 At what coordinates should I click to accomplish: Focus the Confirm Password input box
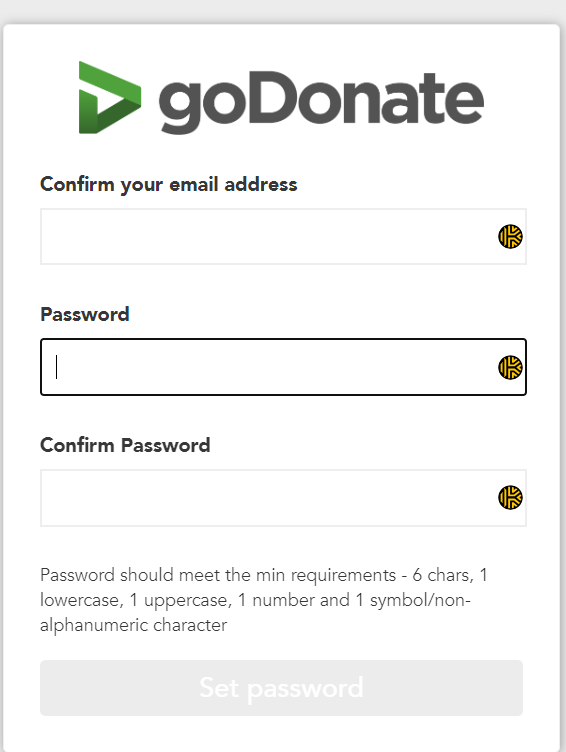click(283, 498)
